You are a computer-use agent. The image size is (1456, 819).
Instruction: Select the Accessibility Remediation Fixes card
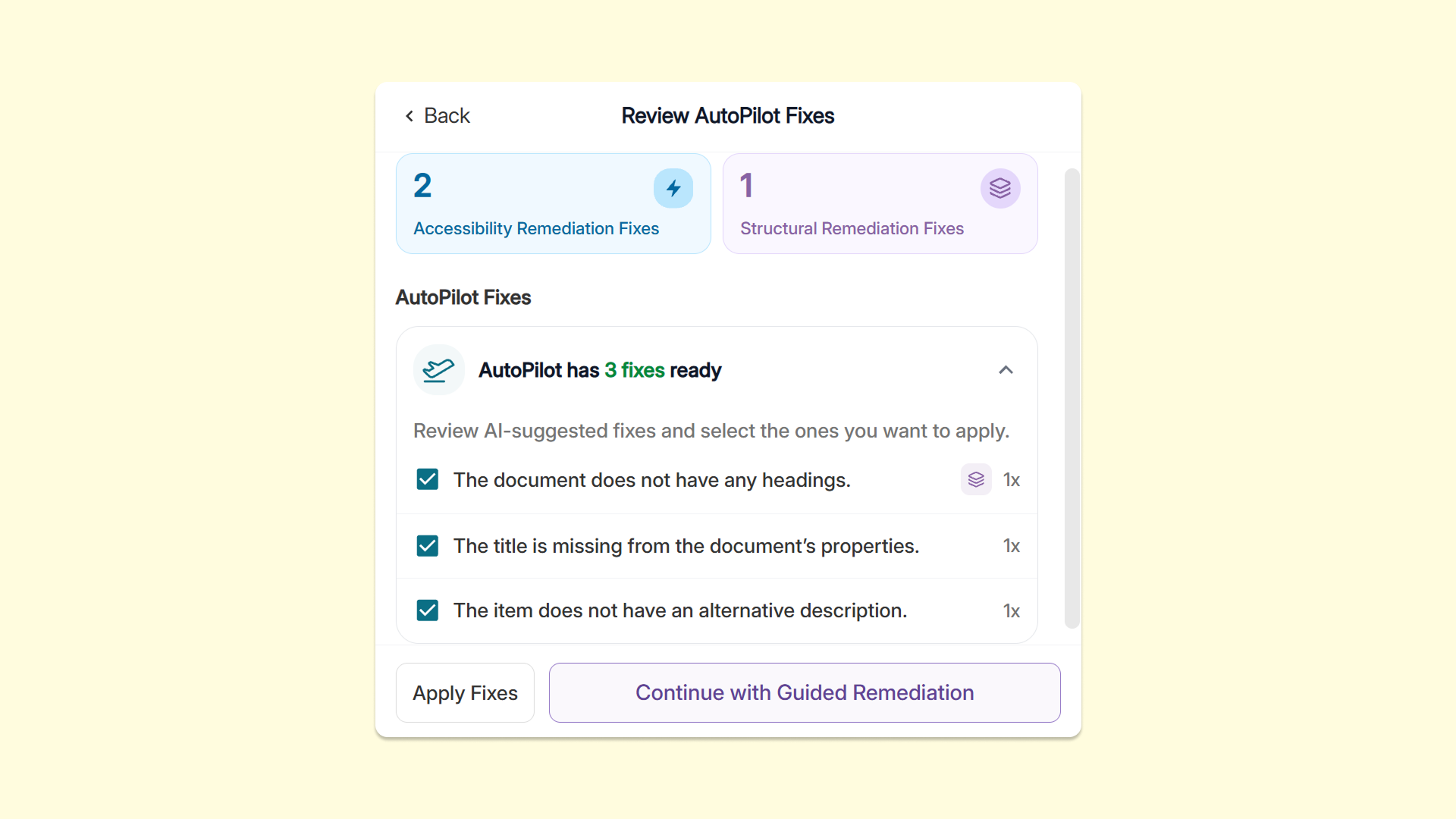click(554, 203)
